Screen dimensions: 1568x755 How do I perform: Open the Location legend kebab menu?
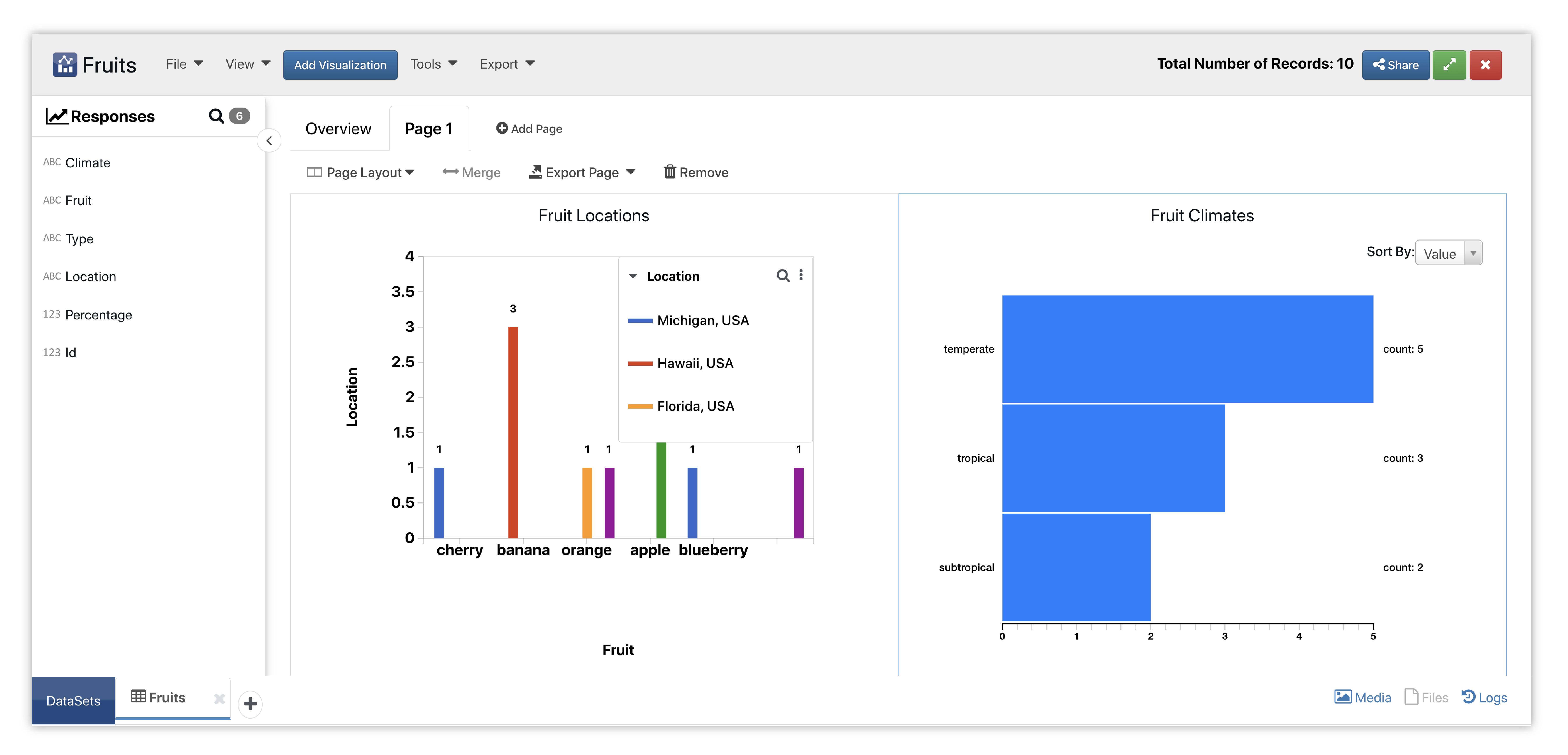click(801, 275)
